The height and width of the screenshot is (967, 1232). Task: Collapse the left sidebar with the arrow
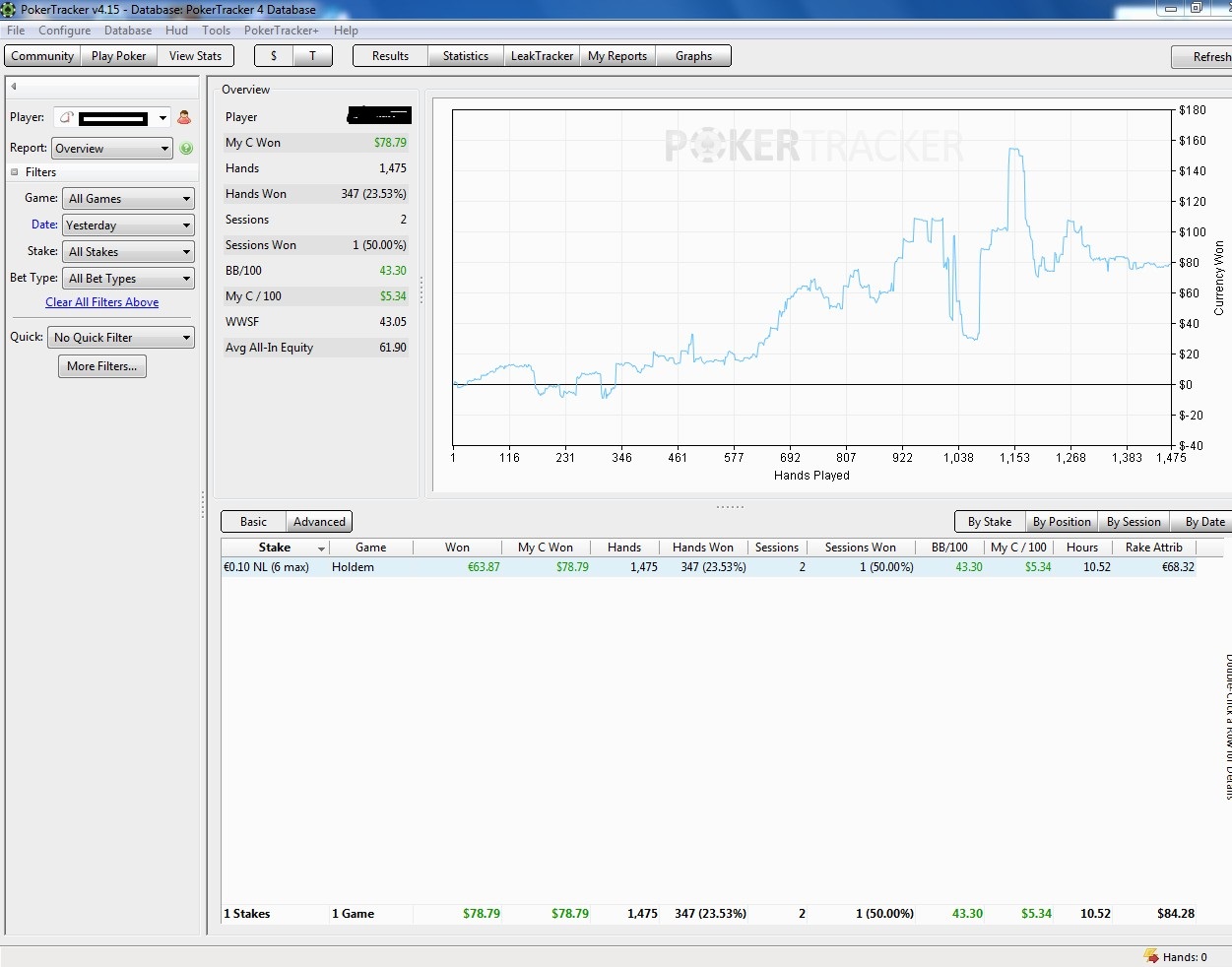click(14, 87)
